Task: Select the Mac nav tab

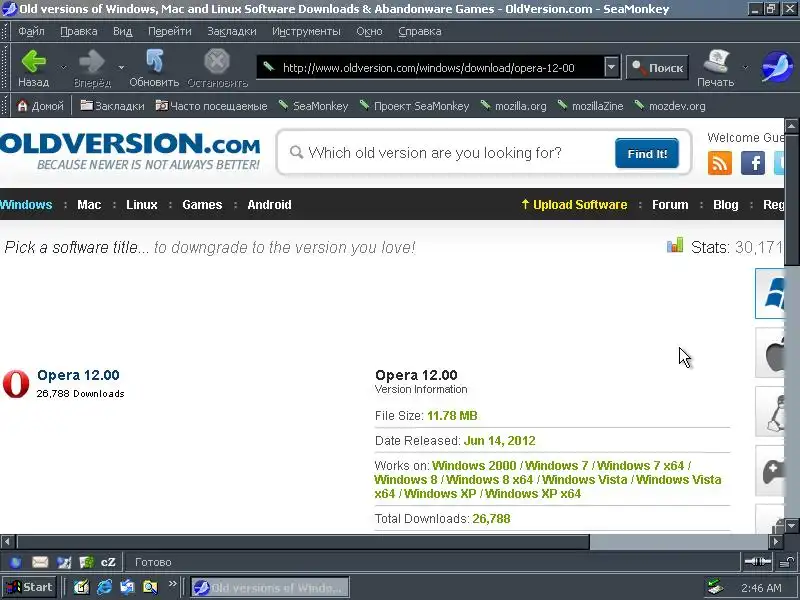Action: (89, 205)
